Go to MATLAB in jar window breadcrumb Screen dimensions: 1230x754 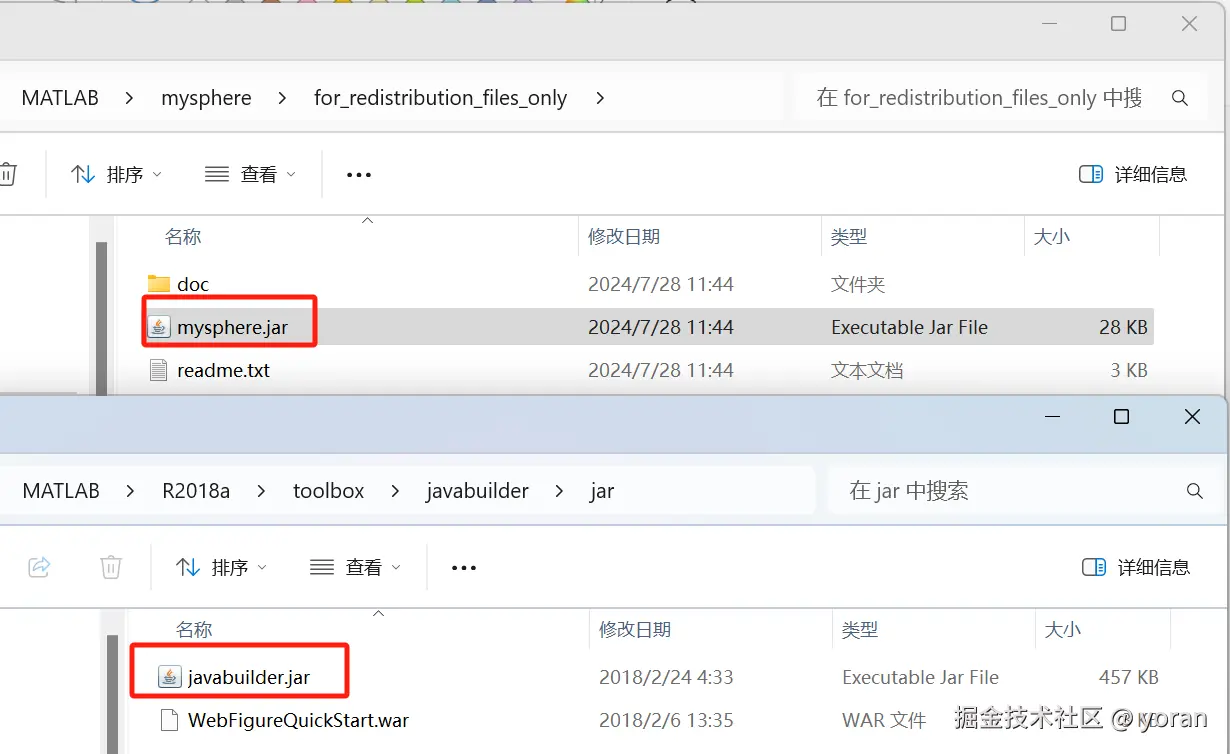point(61,491)
